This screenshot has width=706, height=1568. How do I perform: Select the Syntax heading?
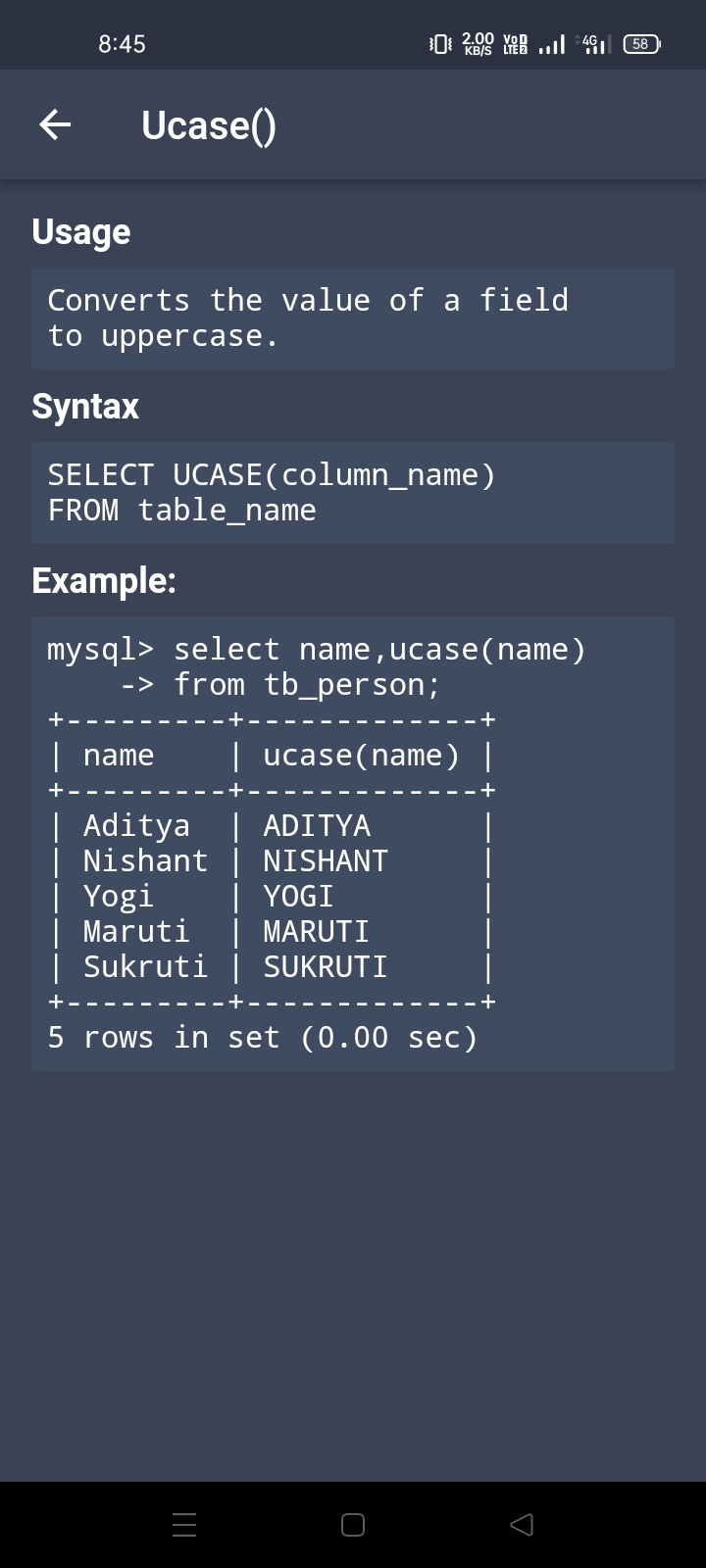(85, 406)
